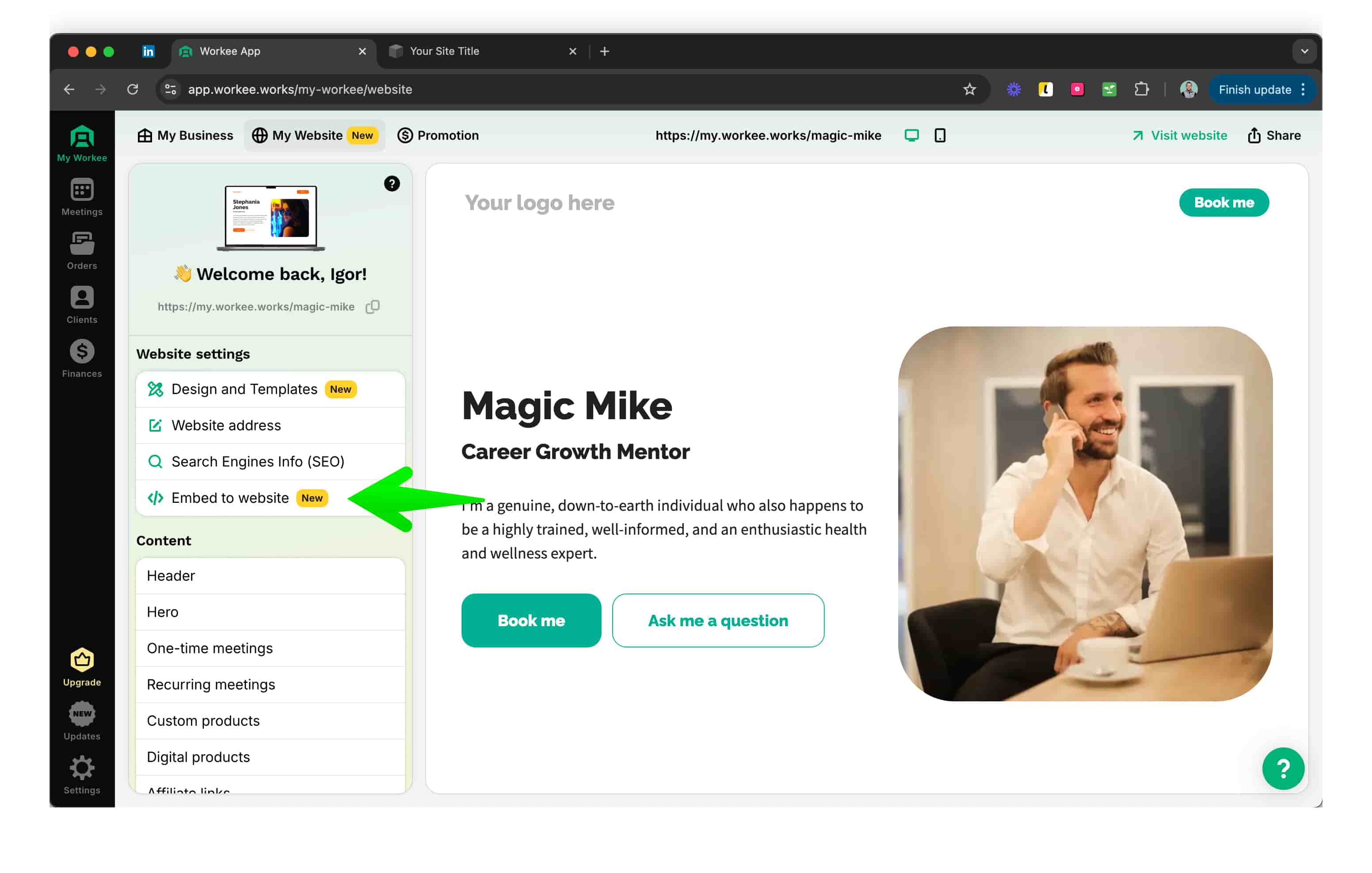The image size is (1372, 873).
Task: Select the Hero content section
Action: 271,612
